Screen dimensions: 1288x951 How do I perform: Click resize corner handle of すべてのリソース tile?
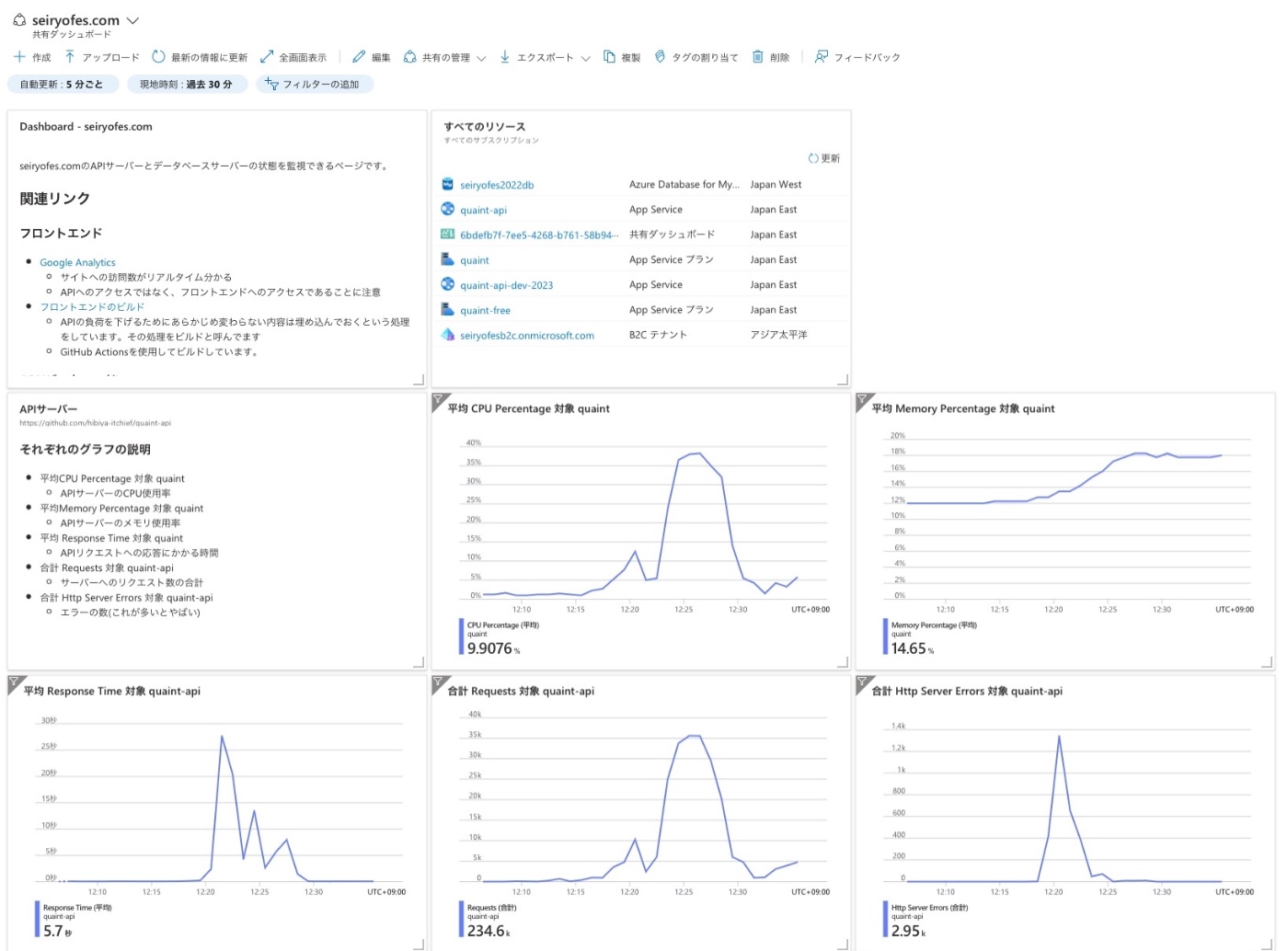click(x=842, y=379)
